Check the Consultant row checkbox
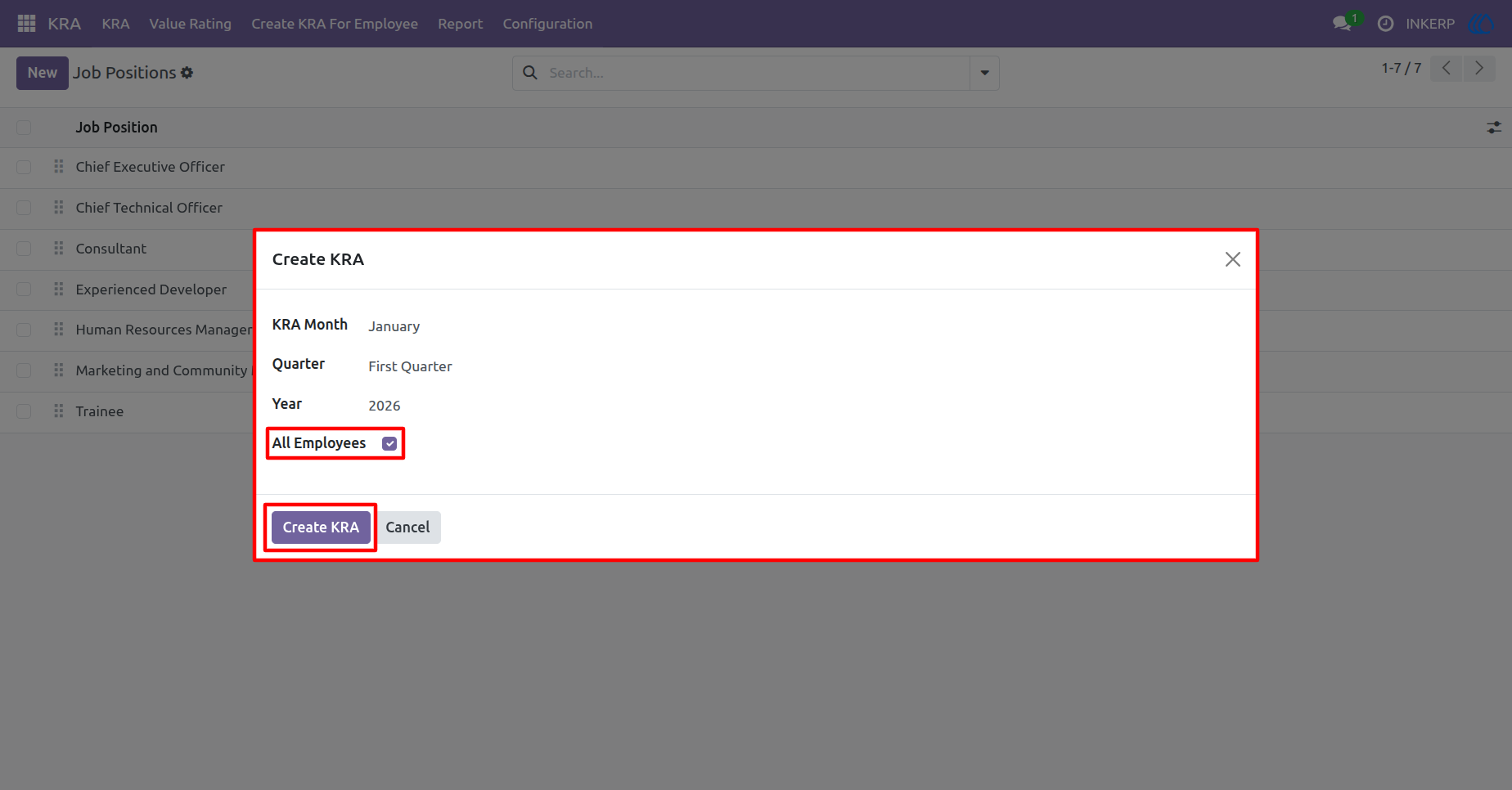The height and width of the screenshot is (790, 1512). click(x=24, y=249)
